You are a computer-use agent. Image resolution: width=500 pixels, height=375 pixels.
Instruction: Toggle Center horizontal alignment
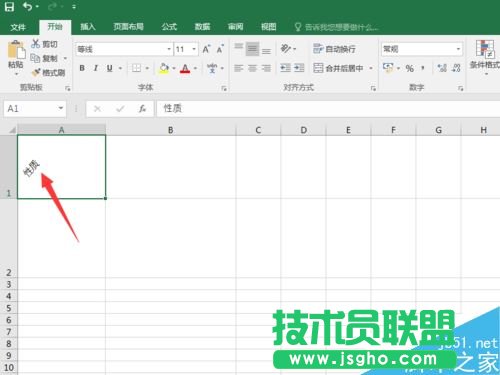pyautogui.click(x=252, y=68)
